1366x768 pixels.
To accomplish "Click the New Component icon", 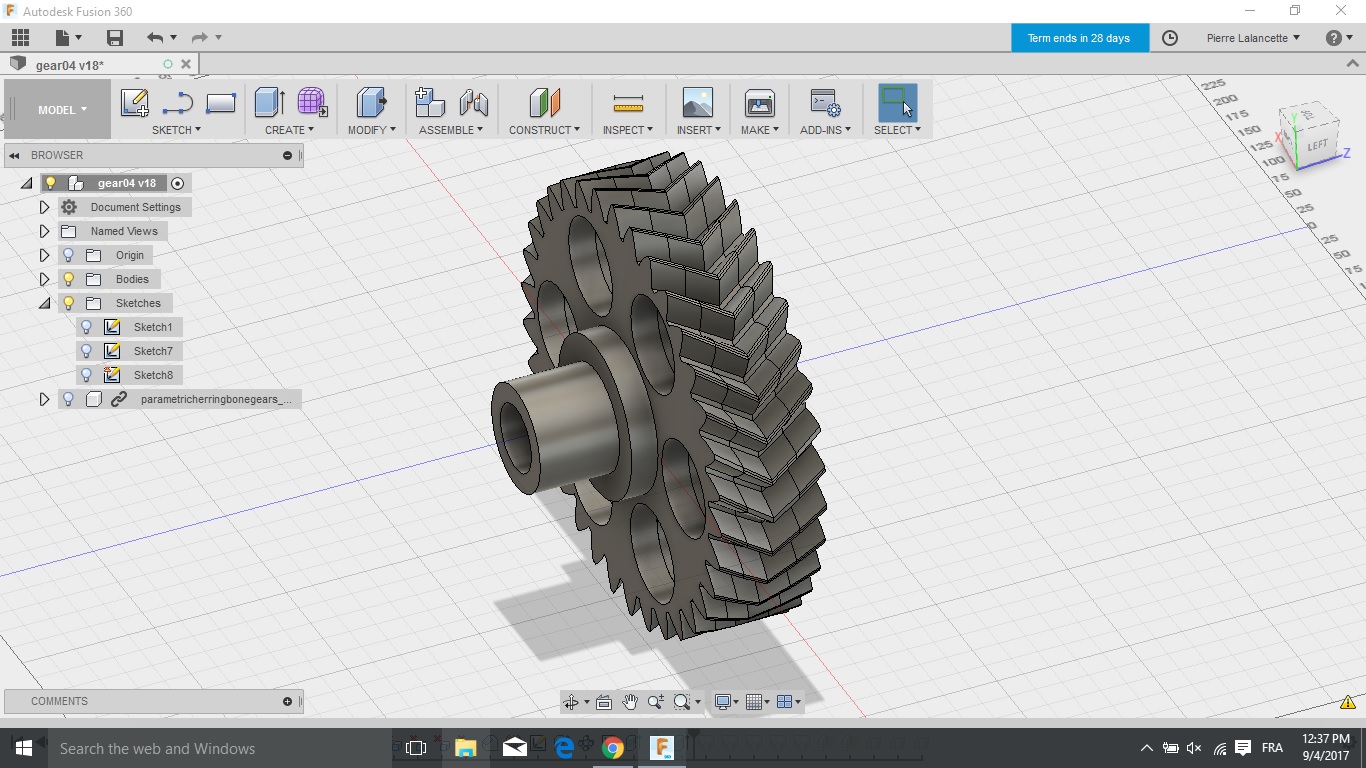I will [430, 102].
